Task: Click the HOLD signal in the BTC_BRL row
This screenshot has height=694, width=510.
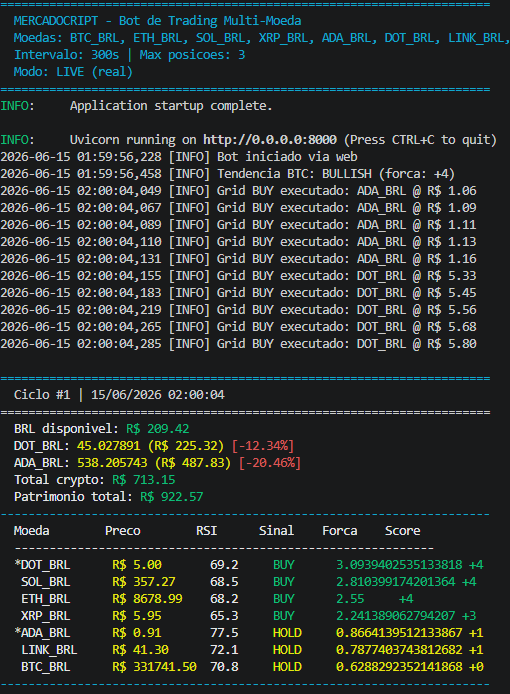Action: click(x=287, y=667)
